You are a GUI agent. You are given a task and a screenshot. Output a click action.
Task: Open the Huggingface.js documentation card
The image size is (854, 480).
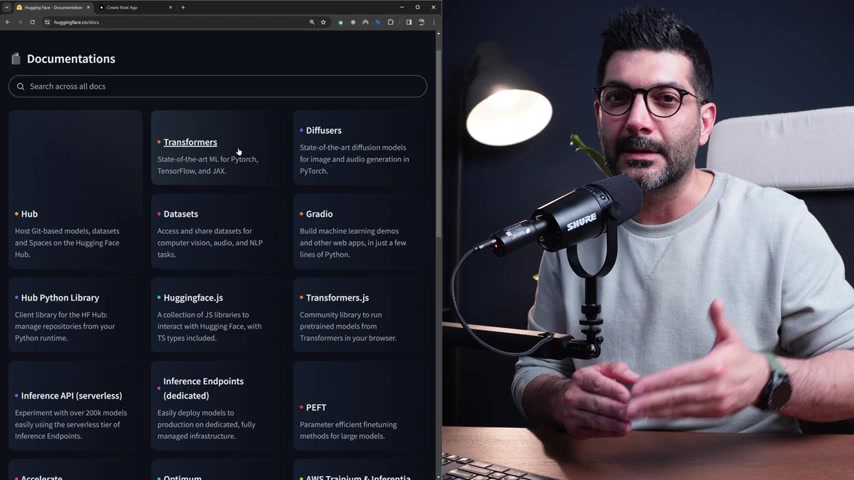point(217,315)
